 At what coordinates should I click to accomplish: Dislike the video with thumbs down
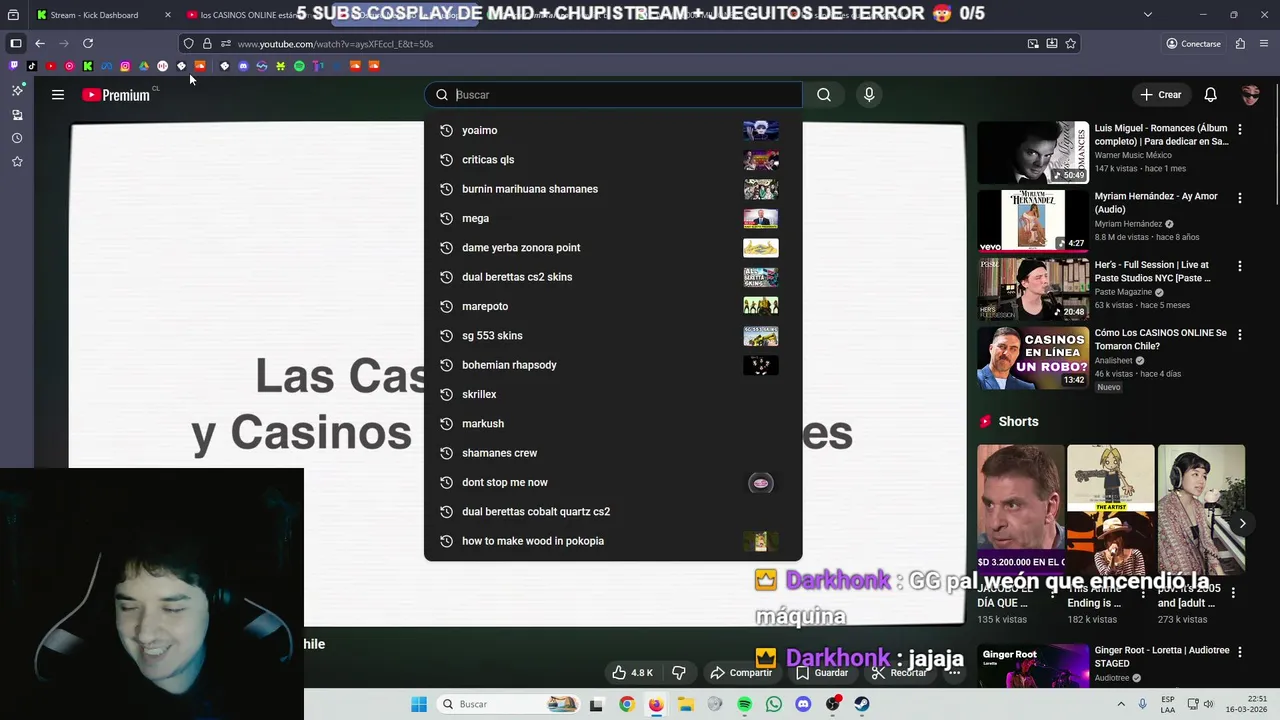(x=679, y=673)
